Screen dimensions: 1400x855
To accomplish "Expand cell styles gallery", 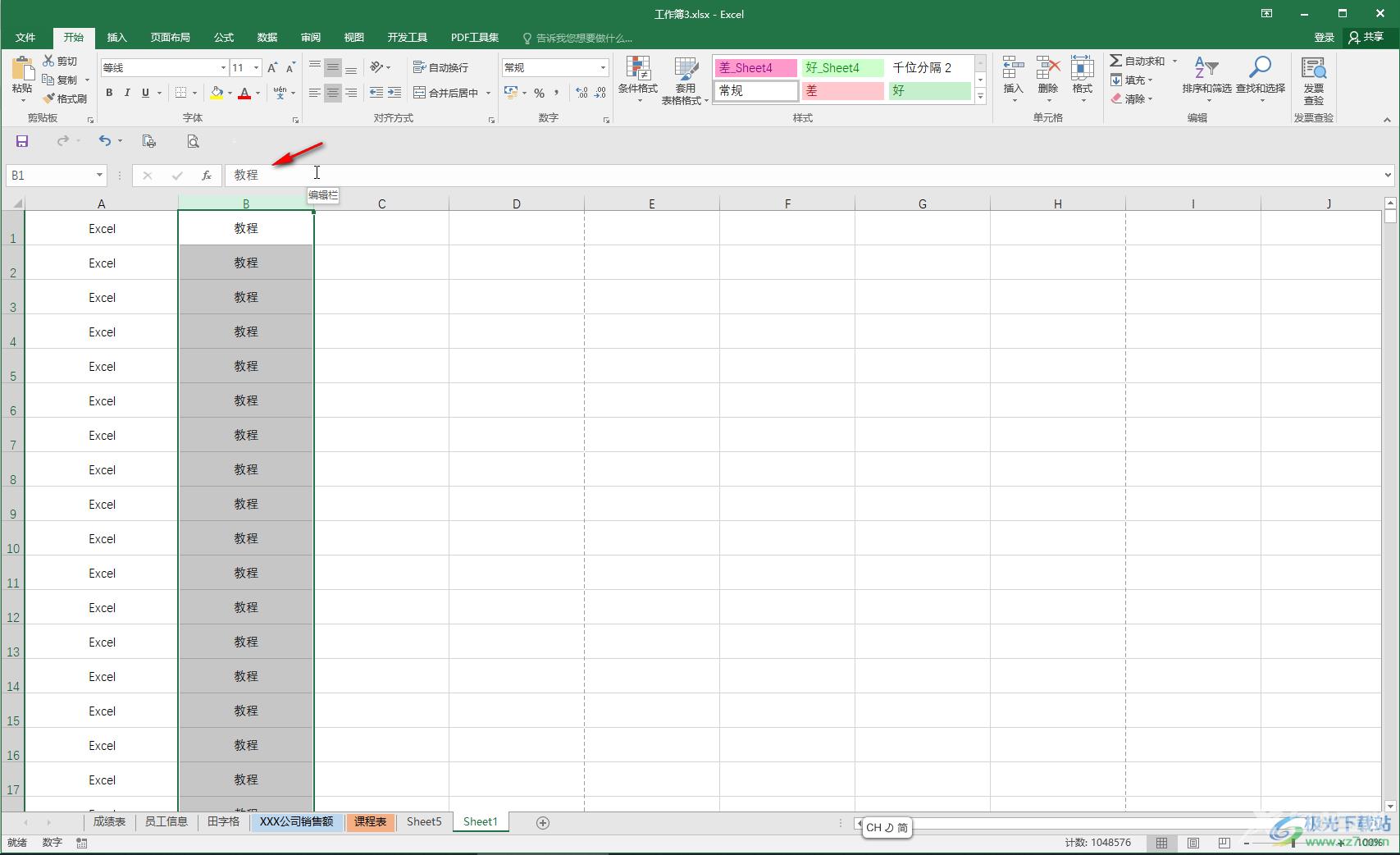I will tap(980, 96).
